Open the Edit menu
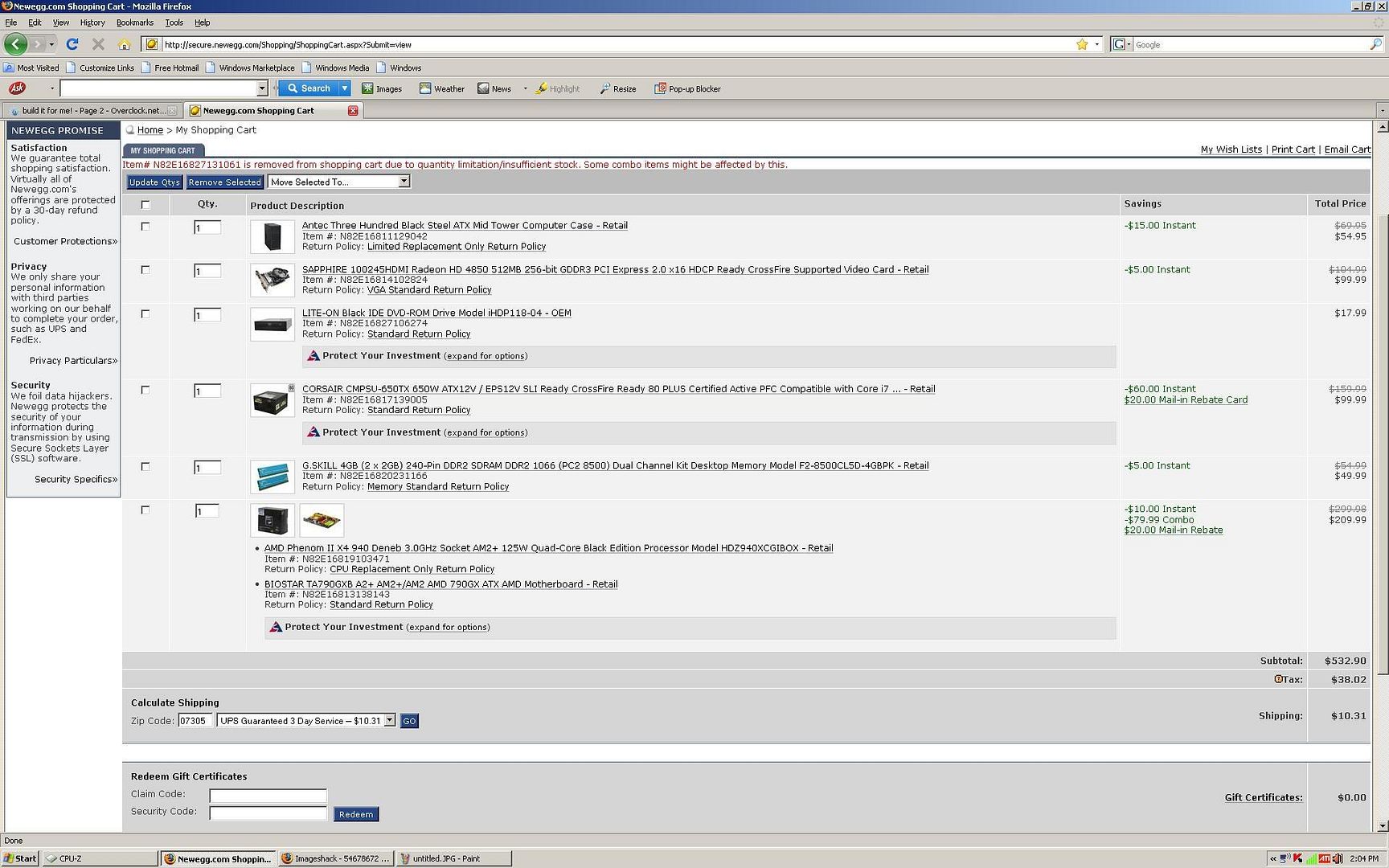This screenshot has width=1389, height=868. point(35,23)
